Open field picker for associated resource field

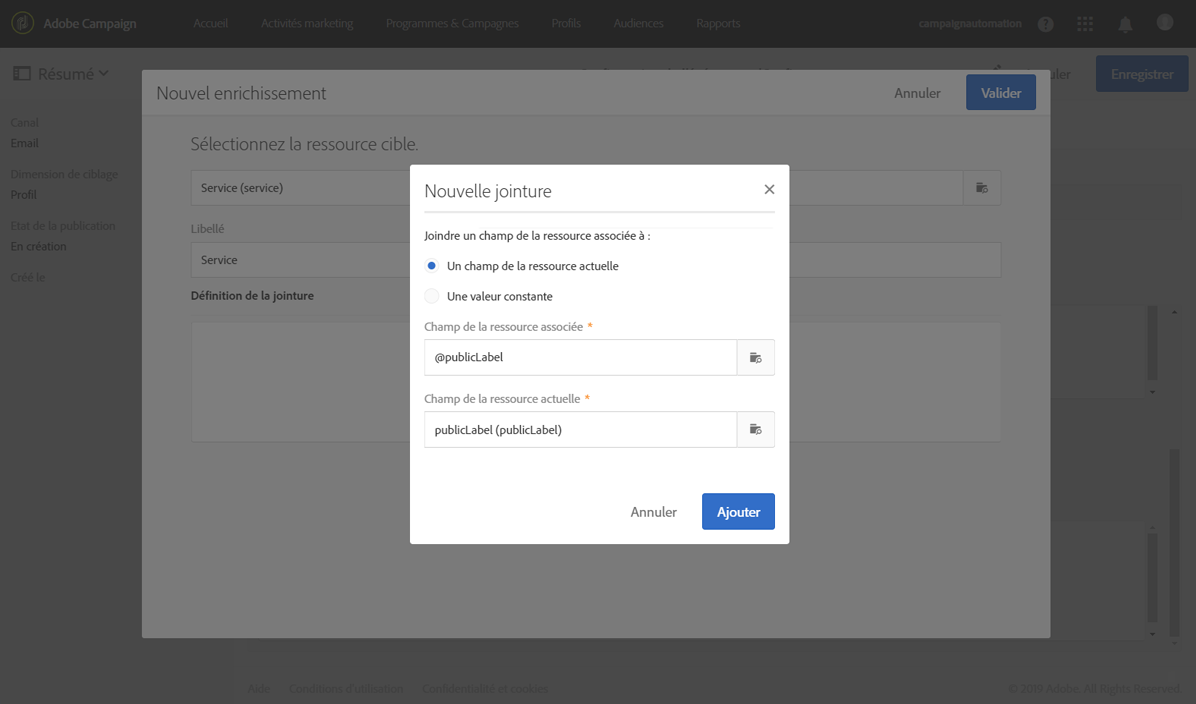click(x=756, y=357)
